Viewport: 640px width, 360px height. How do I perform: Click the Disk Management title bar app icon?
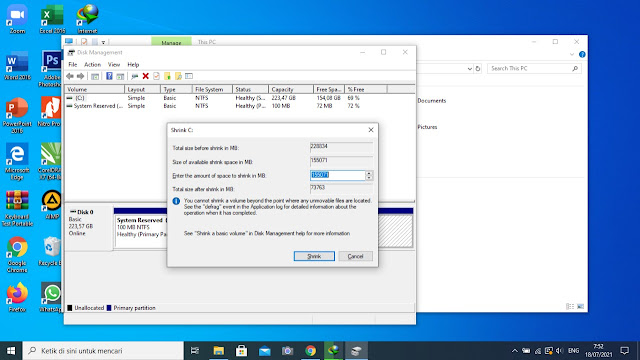(x=71, y=52)
